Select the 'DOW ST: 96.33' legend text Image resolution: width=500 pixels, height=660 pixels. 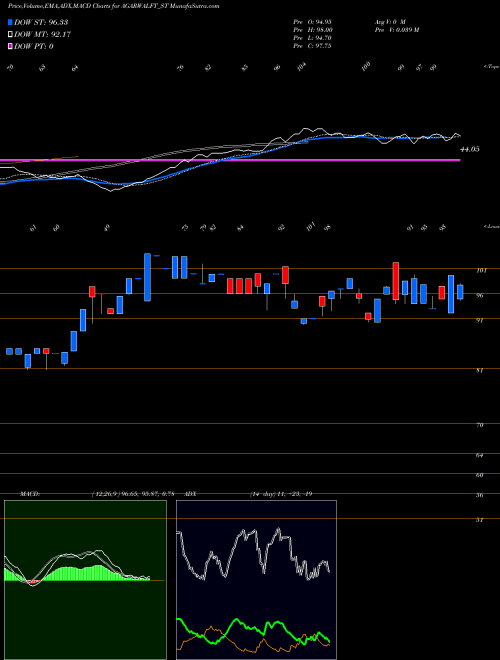(41, 22)
